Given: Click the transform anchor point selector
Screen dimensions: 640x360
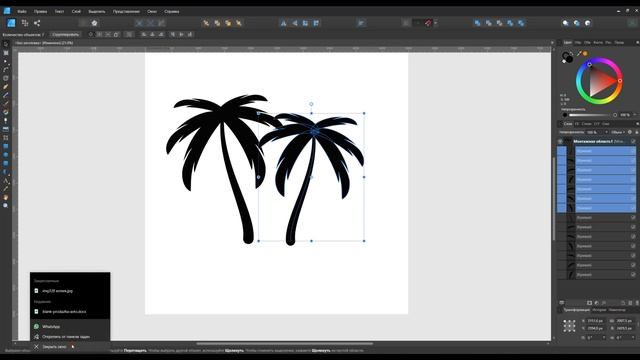Looking at the screenshot, I should (569, 326).
